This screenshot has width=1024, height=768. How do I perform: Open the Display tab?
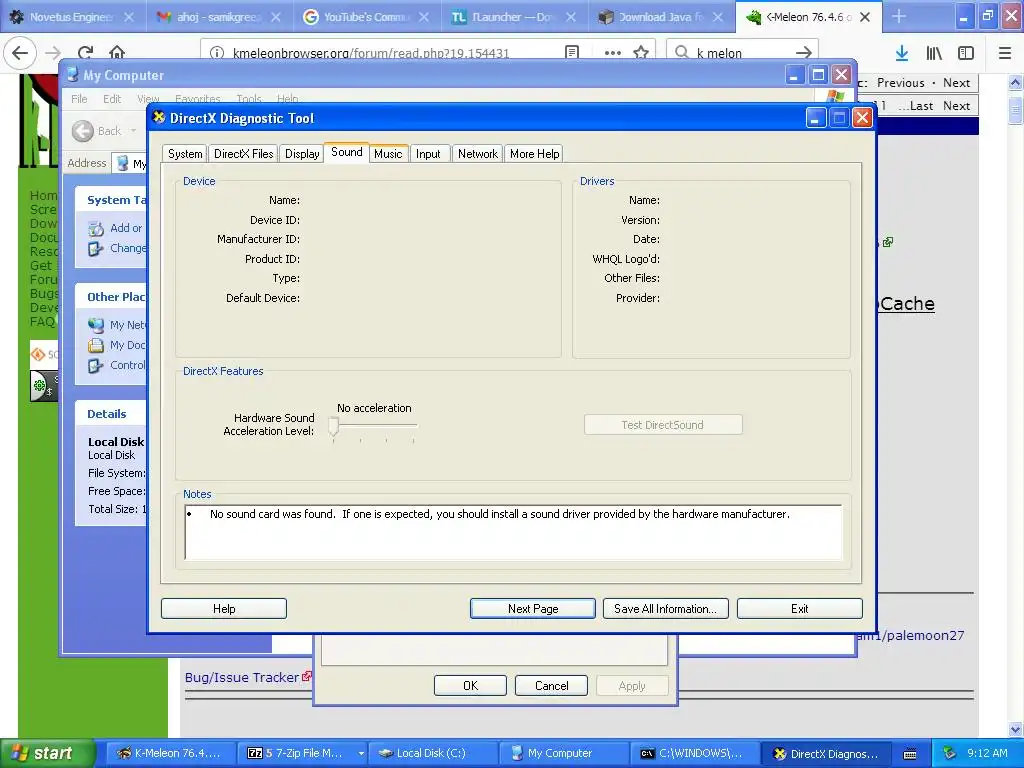pos(302,153)
